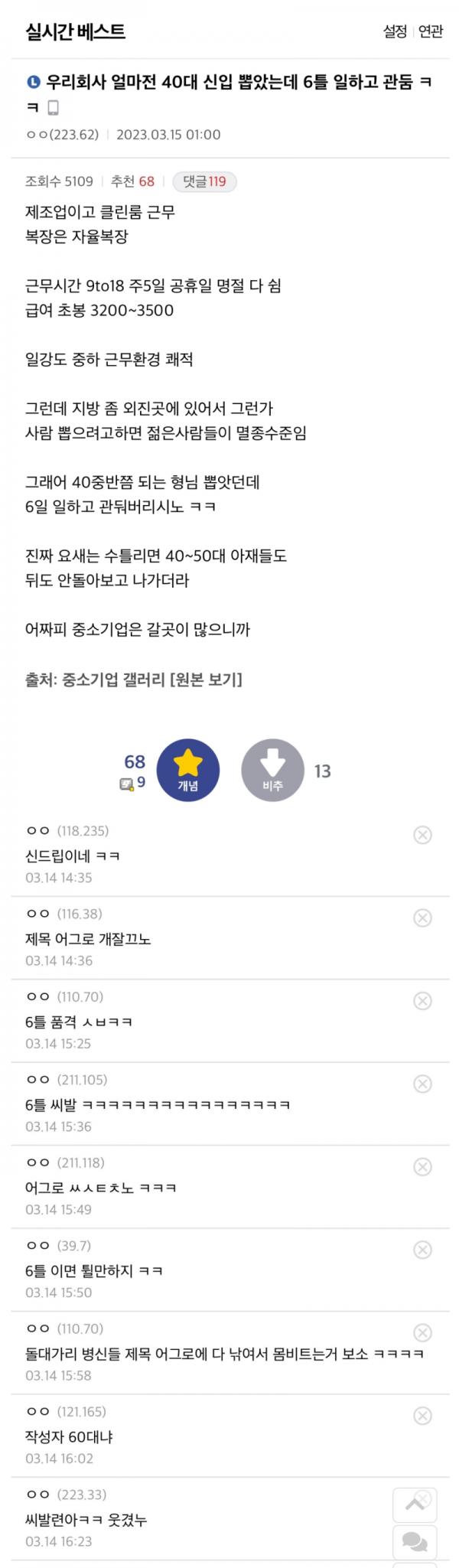Select 연관 in the header
Image resolution: width=459 pixels, height=1568 pixels.
[431, 31]
